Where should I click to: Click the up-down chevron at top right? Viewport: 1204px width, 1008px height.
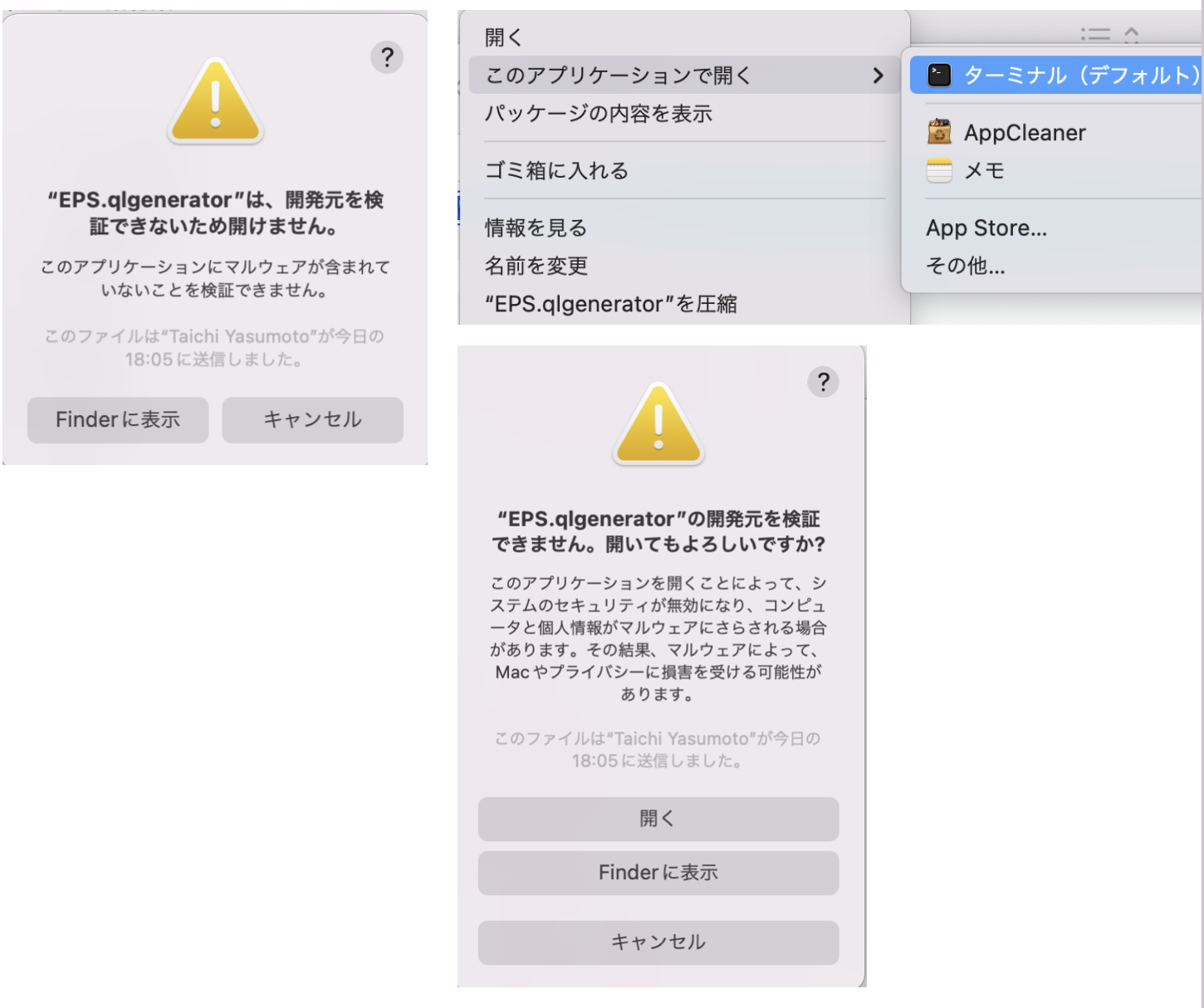click(x=1131, y=34)
